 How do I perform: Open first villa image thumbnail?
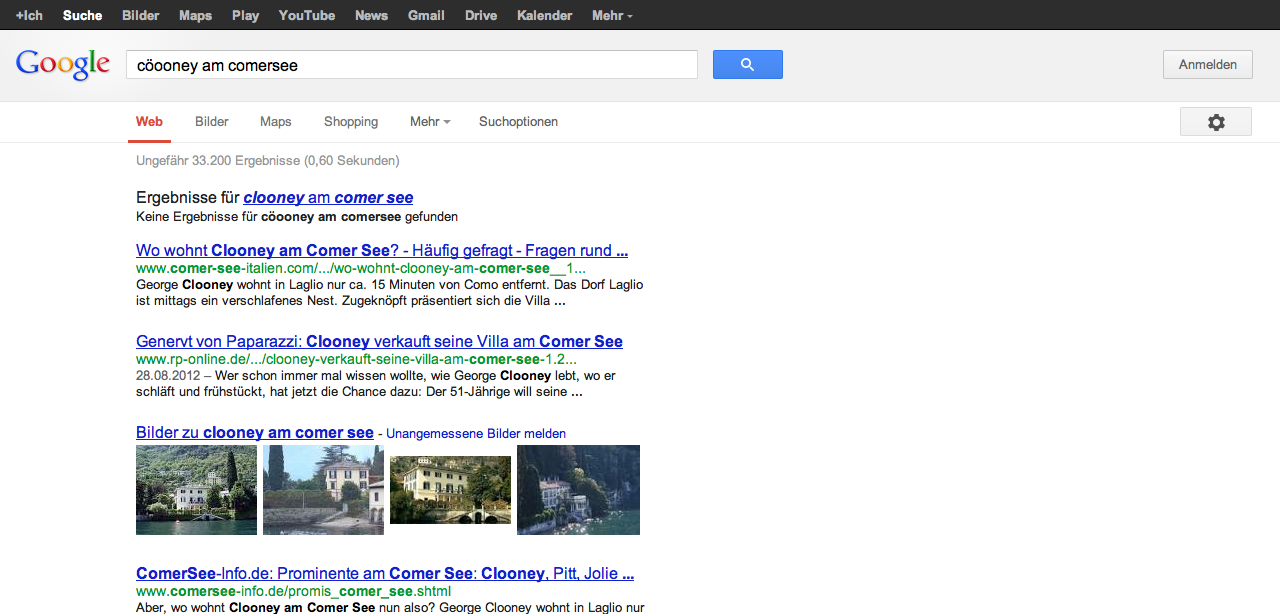[x=196, y=490]
